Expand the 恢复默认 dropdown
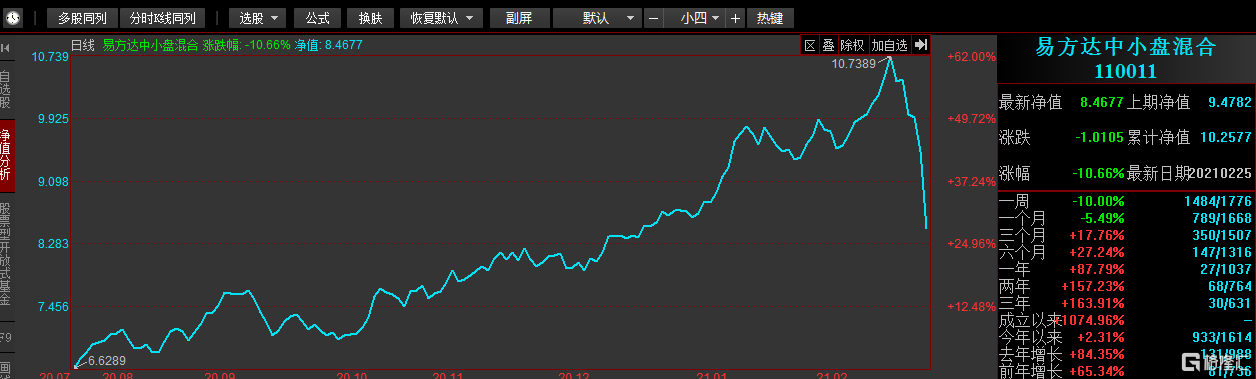1256x379 pixels. coord(441,18)
